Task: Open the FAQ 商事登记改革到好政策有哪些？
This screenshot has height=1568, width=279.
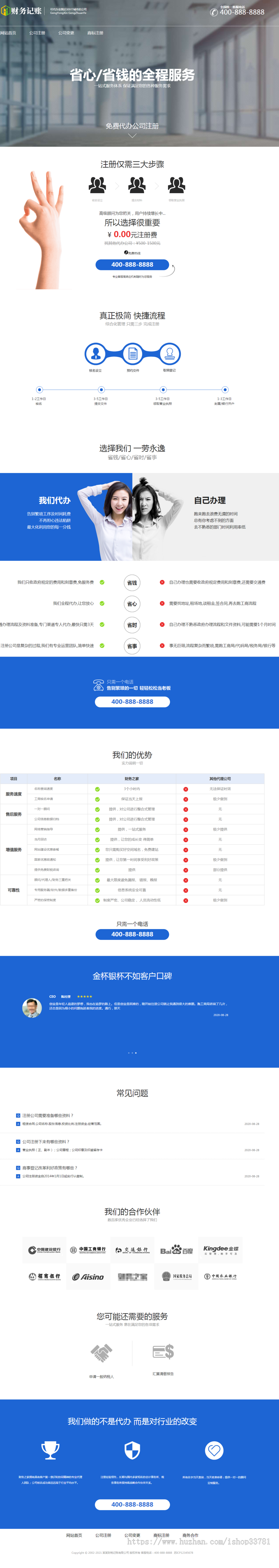Action: [x=49, y=1168]
